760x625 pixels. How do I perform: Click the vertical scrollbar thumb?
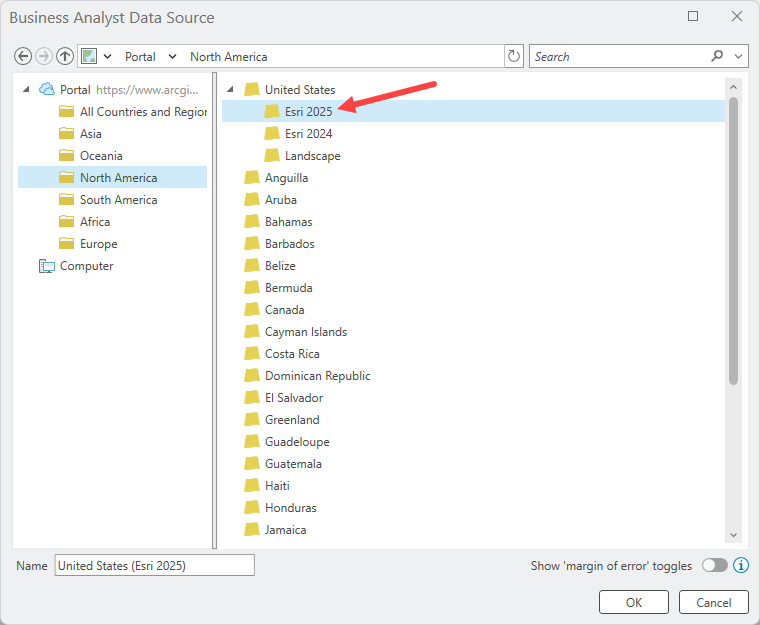click(x=733, y=241)
